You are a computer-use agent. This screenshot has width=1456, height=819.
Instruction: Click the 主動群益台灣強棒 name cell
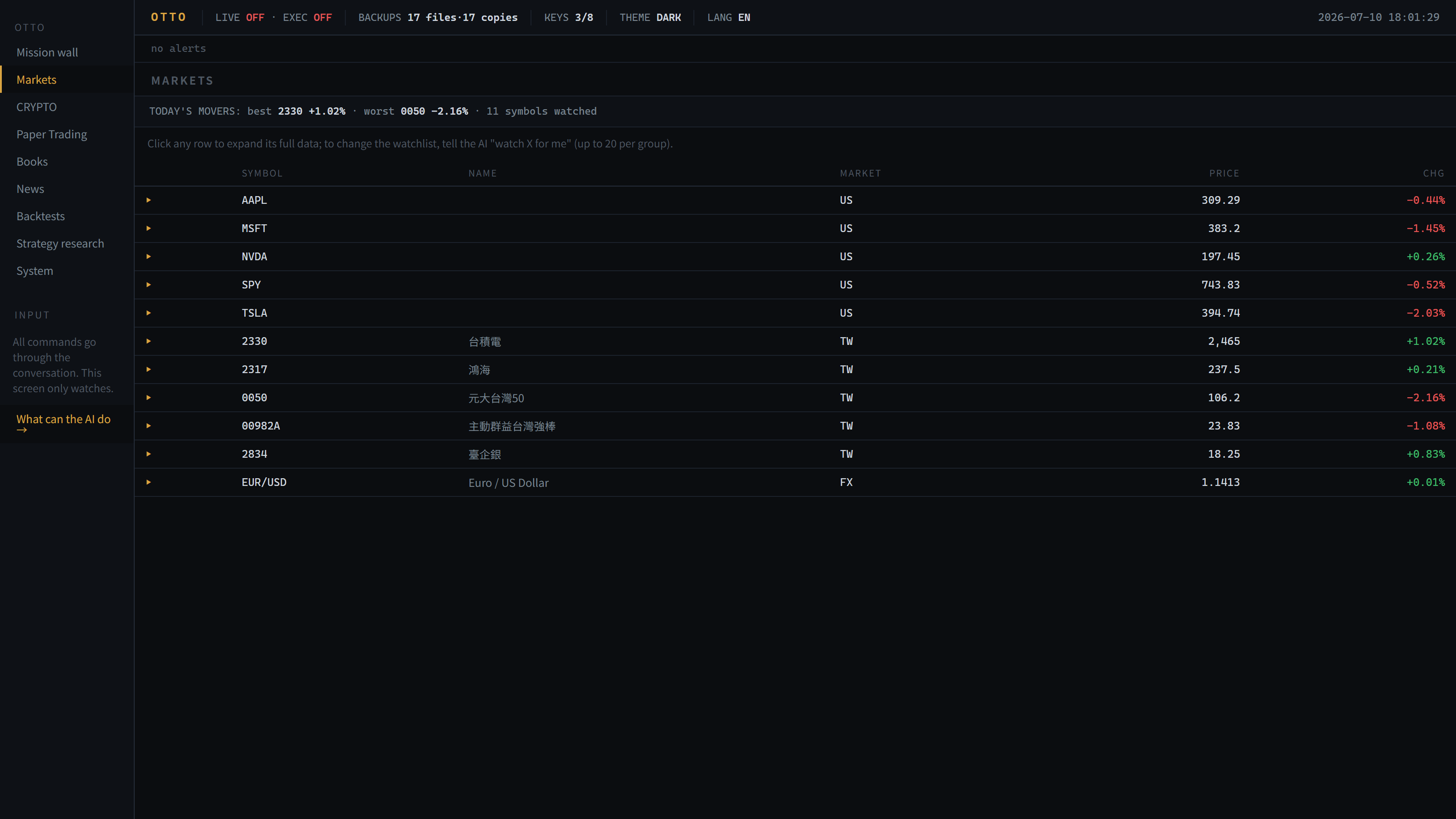click(x=512, y=427)
